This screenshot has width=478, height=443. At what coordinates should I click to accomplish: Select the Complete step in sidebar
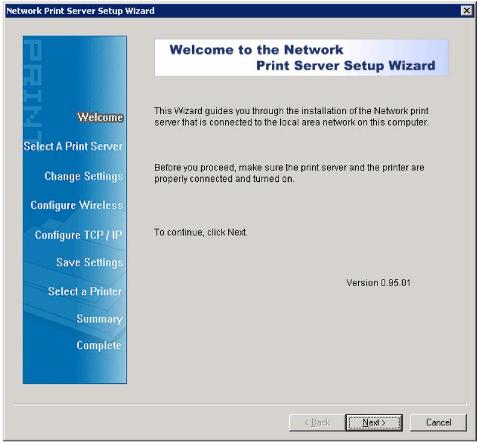[x=99, y=345]
